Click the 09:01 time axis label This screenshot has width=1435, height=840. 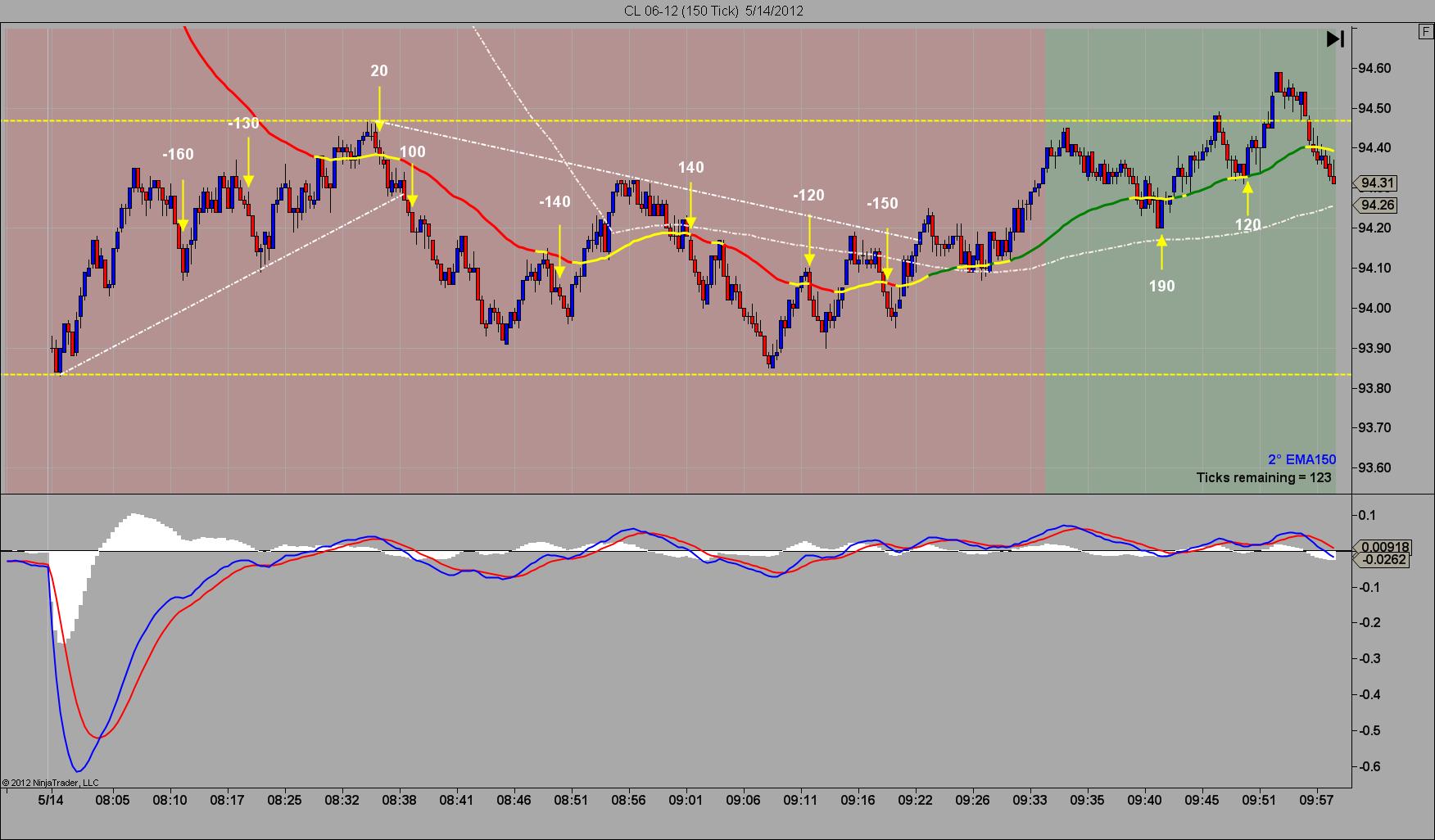(686, 800)
